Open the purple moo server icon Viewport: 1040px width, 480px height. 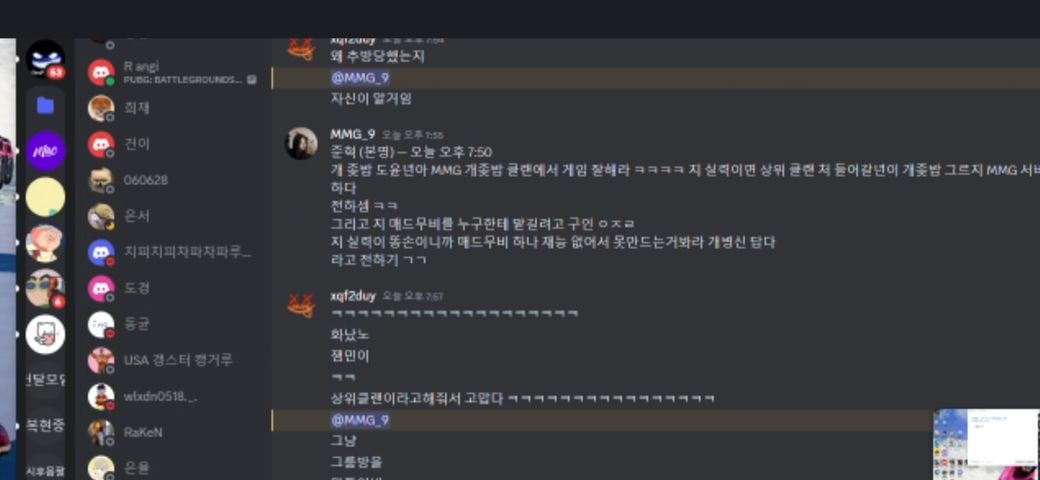pyautogui.click(x=45, y=150)
